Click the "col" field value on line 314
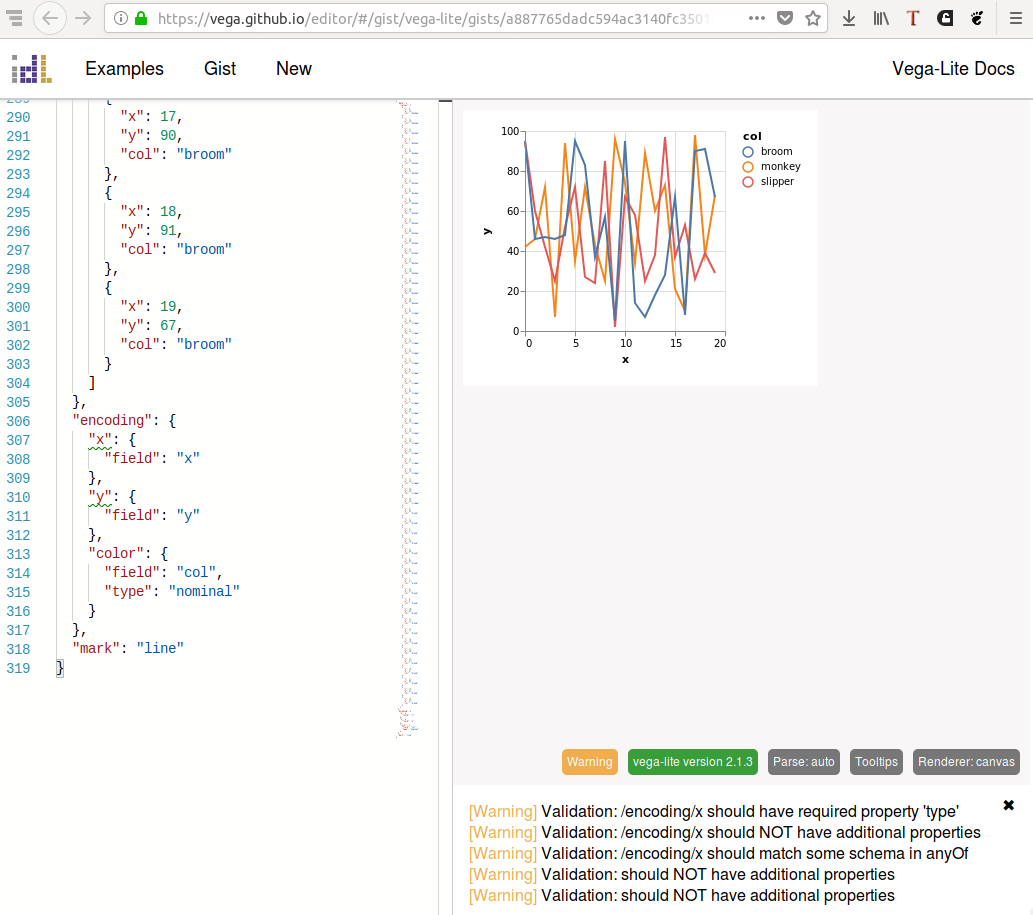 click(x=196, y=572)
